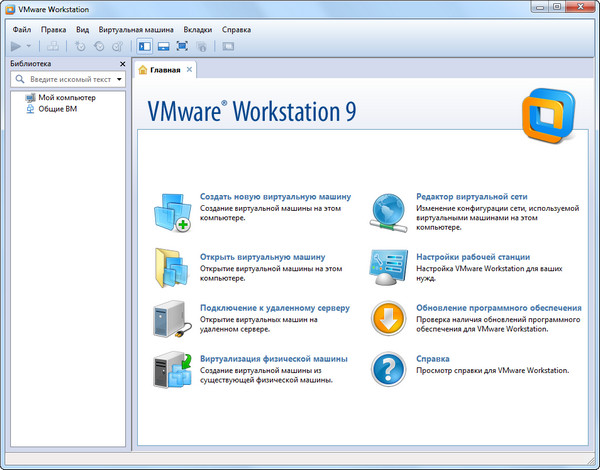Open the library search options dropdown arrow
This screenshot has height=470, width=600.
pos(119,78)
